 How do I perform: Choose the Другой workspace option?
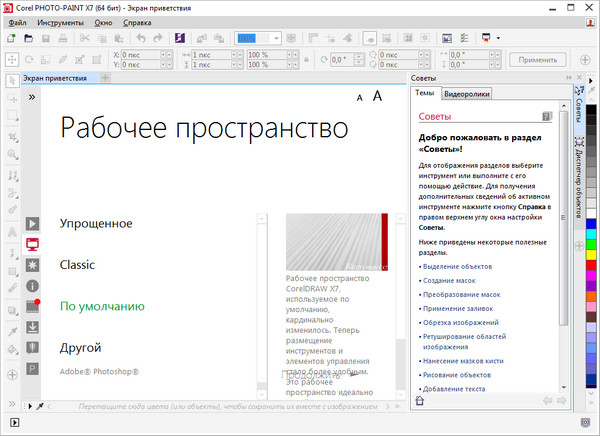(80, 348)
